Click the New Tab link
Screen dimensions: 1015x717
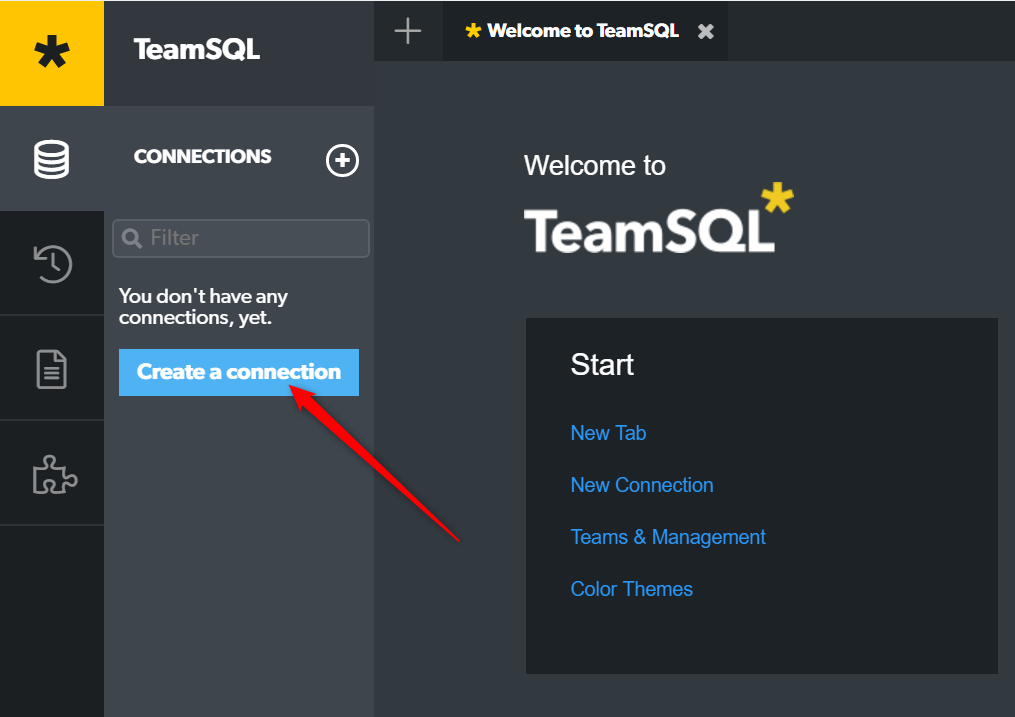(608, 433)
